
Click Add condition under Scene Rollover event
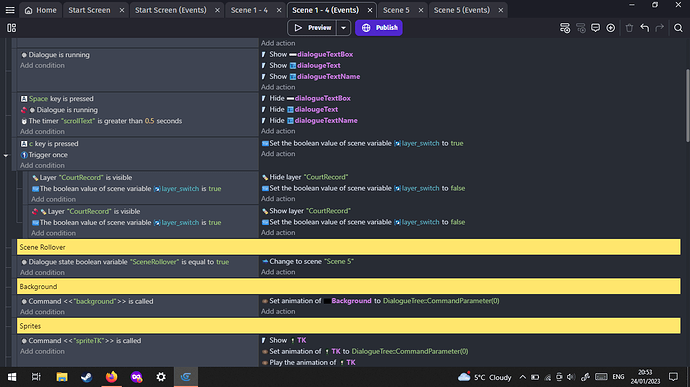(x=42, y=273)
